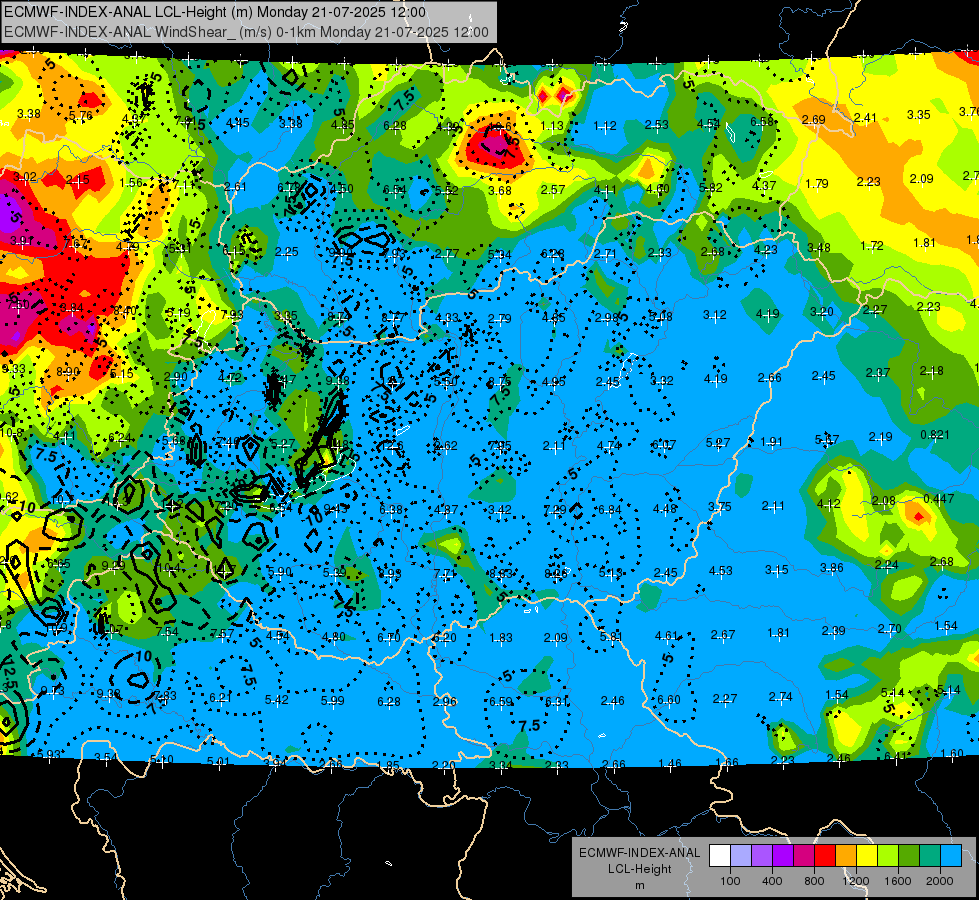Click the map value '2.70'
Viewport: 979px width, 900px height.
(889, 628)
